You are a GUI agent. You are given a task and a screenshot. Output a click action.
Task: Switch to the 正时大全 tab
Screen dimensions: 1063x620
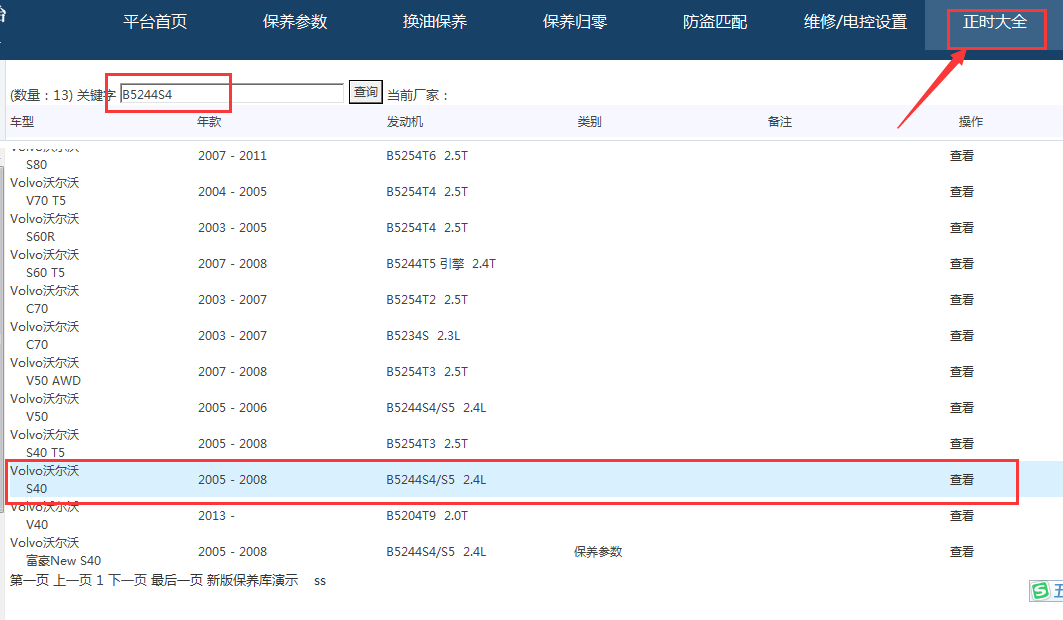(x=995, y=22)
